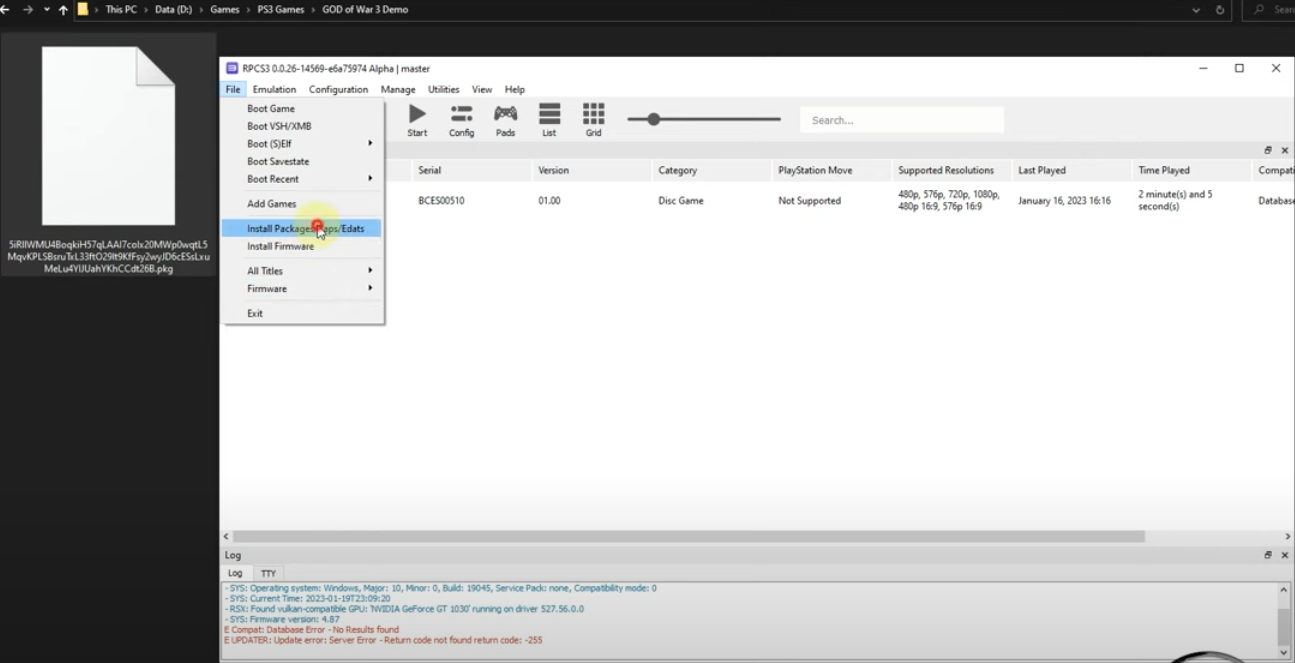Image resolution: width=1295 pixels, height=663 pixels.
Task: Select the BCES00510 serial cell
Action: (x=441, y=201)
